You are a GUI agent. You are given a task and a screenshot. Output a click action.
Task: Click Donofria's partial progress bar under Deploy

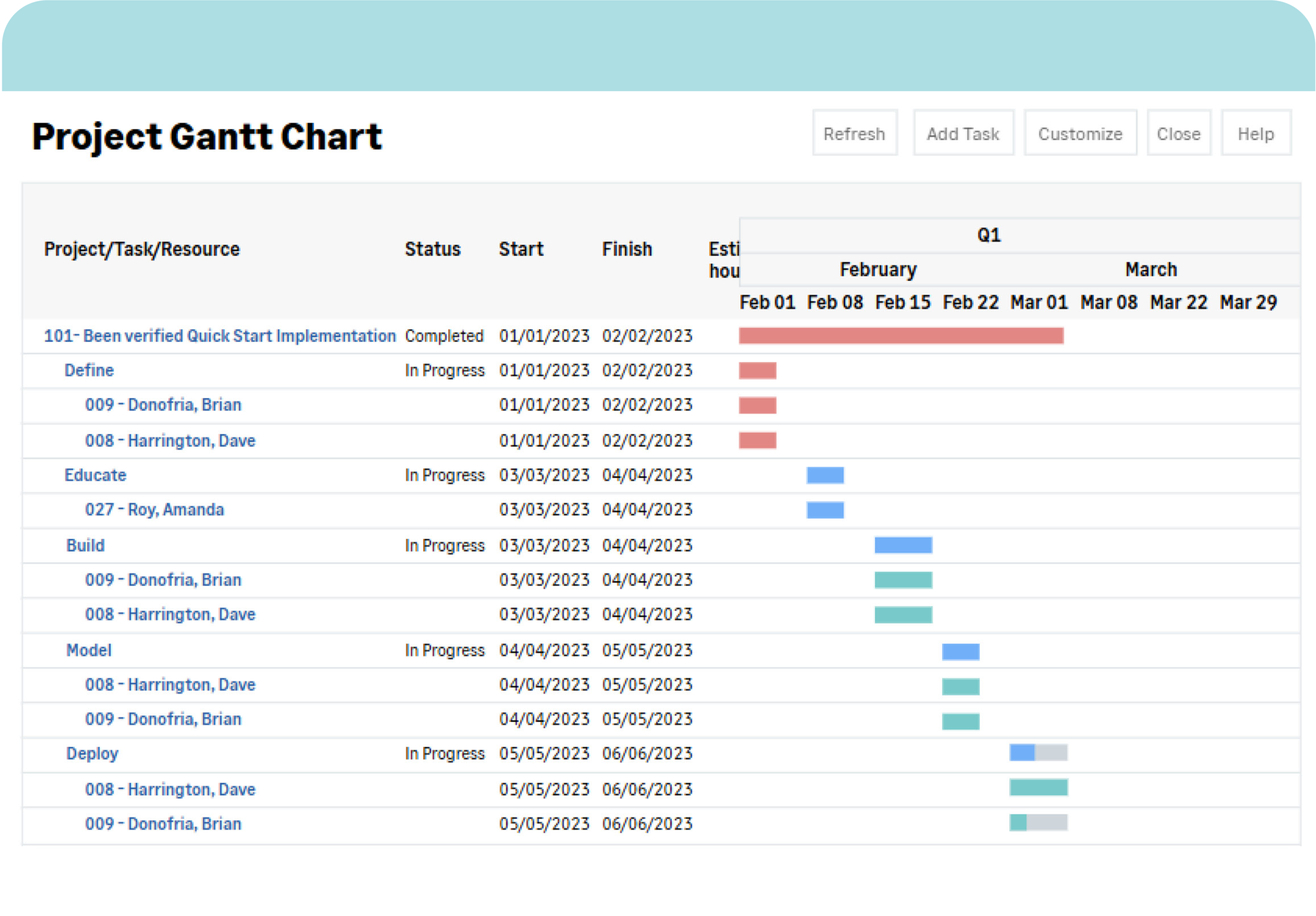click(x=1038, y=822)
